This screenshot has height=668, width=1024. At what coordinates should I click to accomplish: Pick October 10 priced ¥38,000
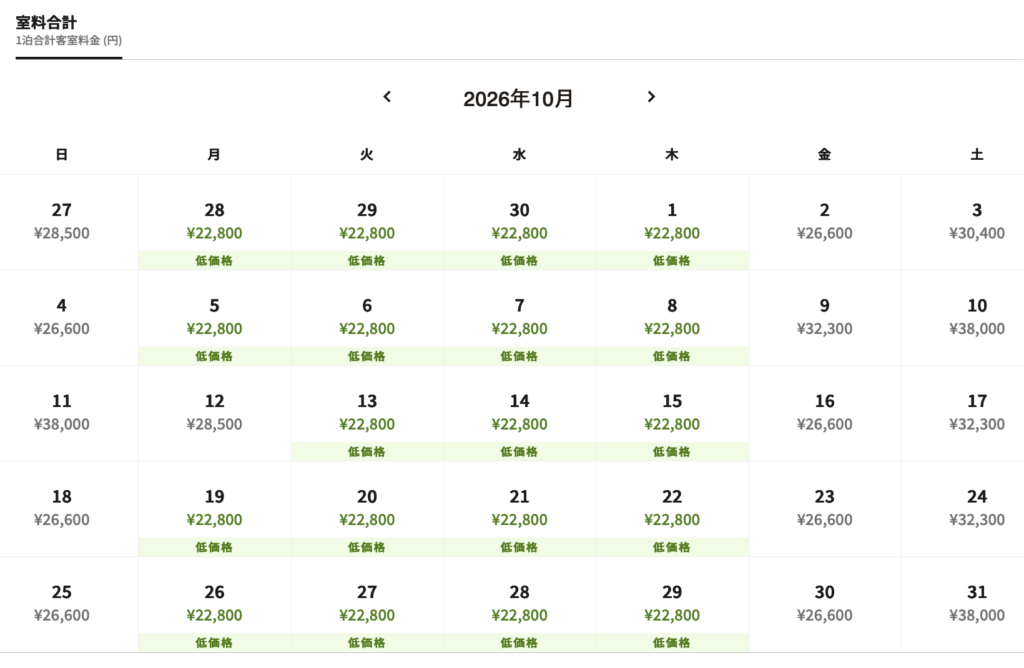click(x=977, y=318)
